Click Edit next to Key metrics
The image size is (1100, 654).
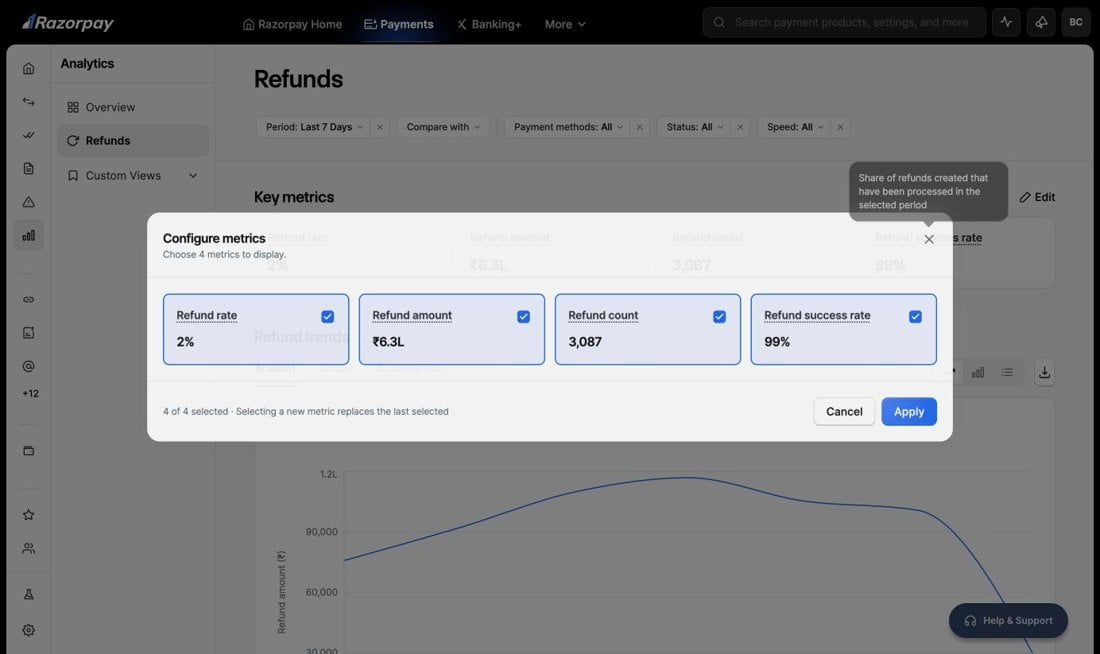pyautogui.click(x=1038, y=197)
